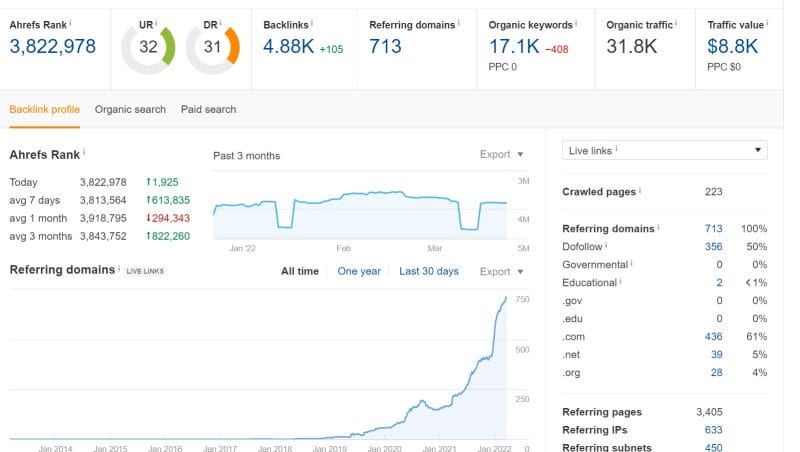Click the DR score gauge 31

(213, 47)
